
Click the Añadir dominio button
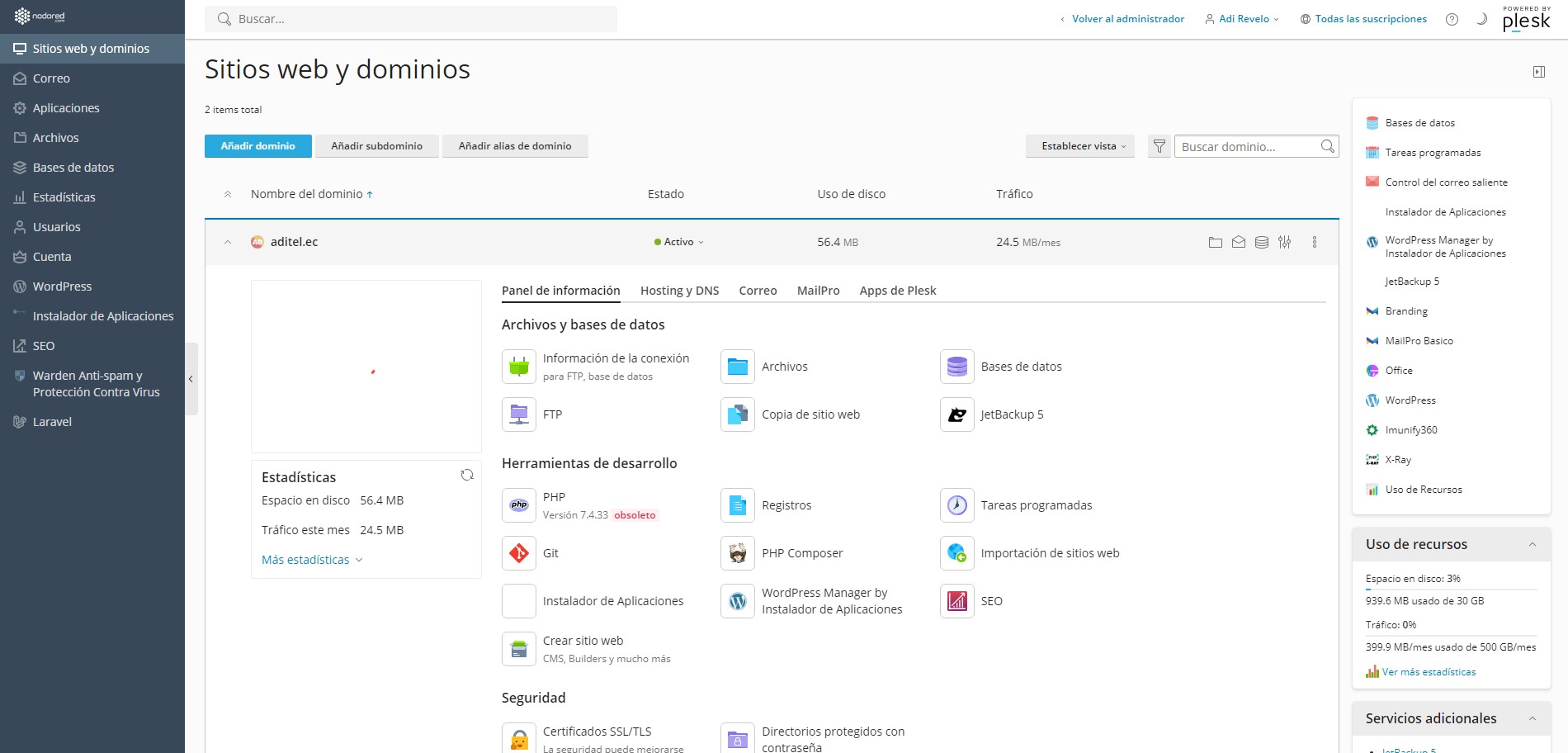257,146
